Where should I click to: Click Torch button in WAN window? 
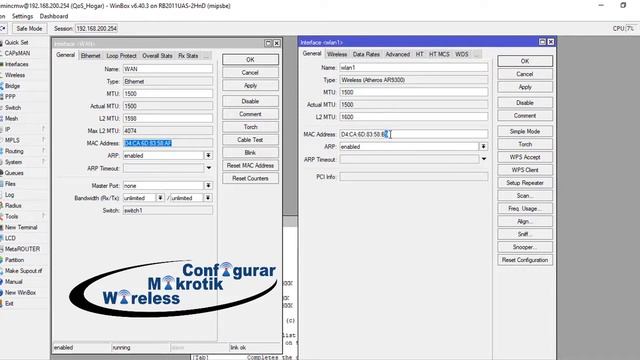point(250,127)
